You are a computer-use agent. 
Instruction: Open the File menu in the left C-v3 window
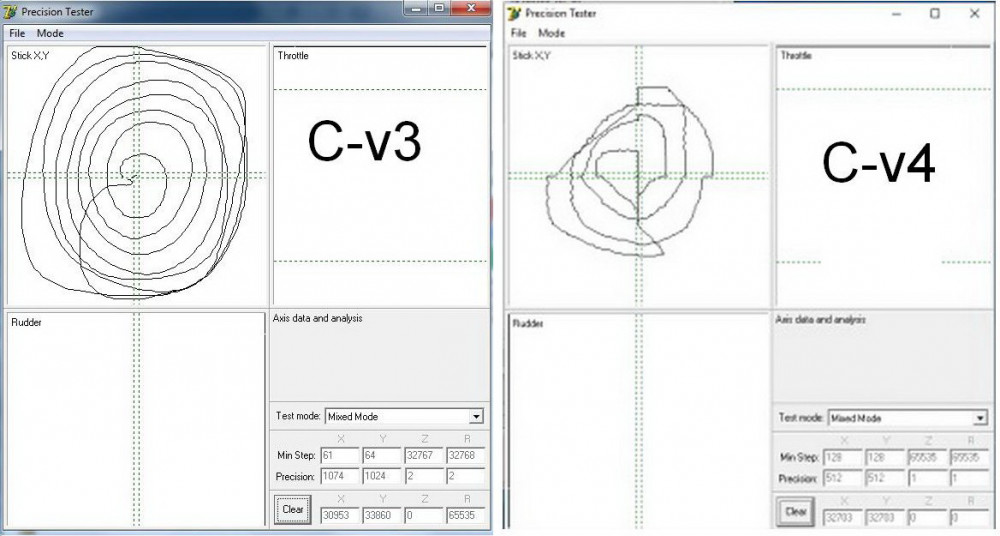17,33
